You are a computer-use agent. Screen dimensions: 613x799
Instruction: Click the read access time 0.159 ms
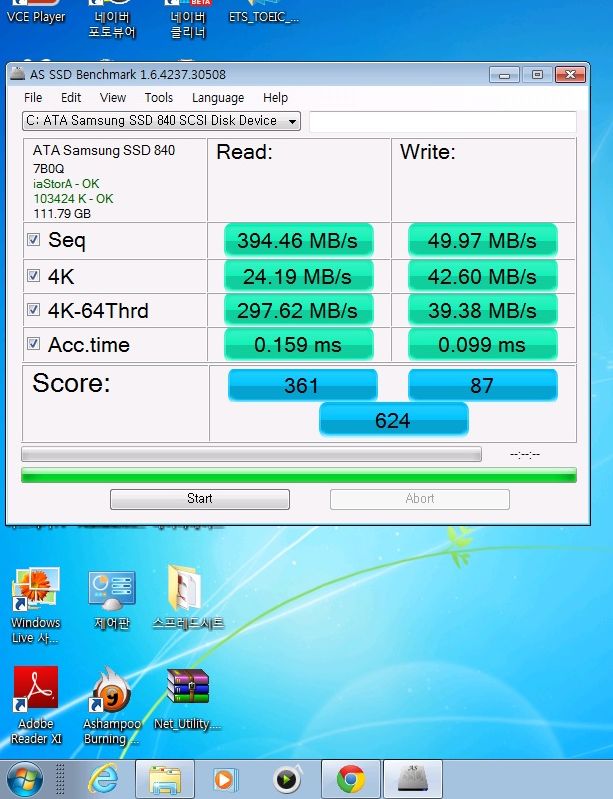[x=299, y=344]
